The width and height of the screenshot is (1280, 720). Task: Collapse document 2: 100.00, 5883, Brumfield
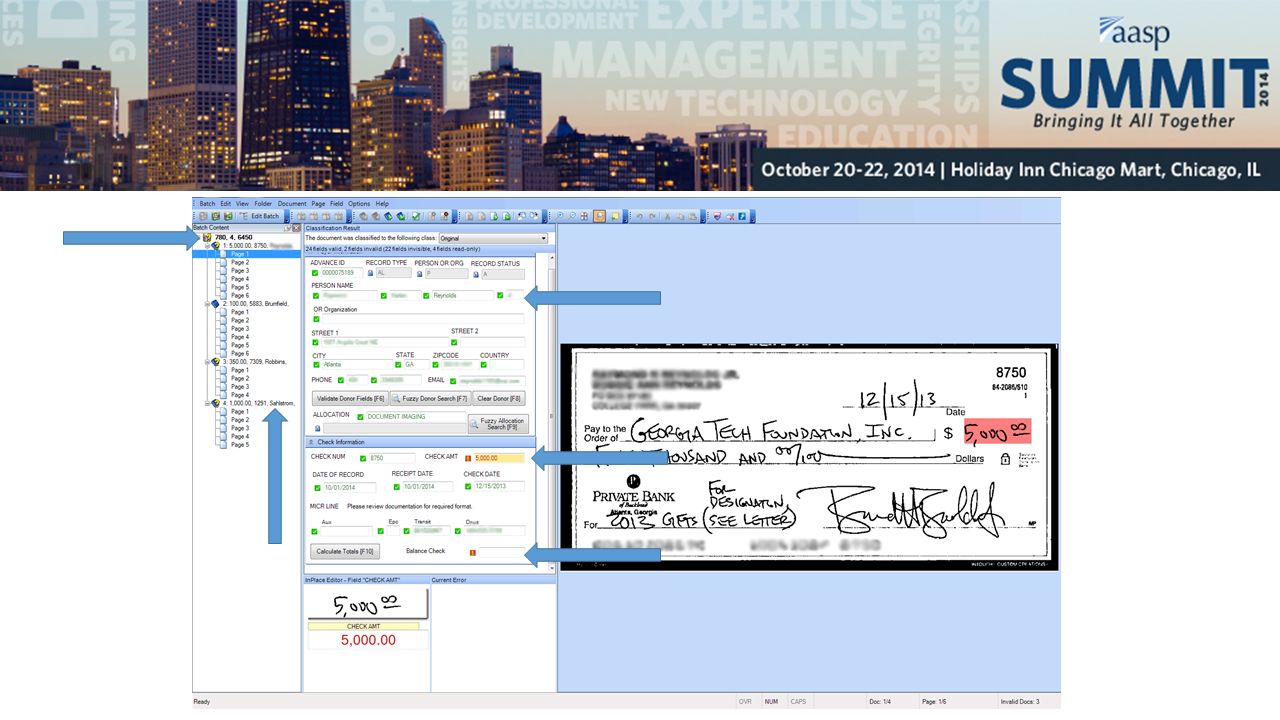[206, 303]
